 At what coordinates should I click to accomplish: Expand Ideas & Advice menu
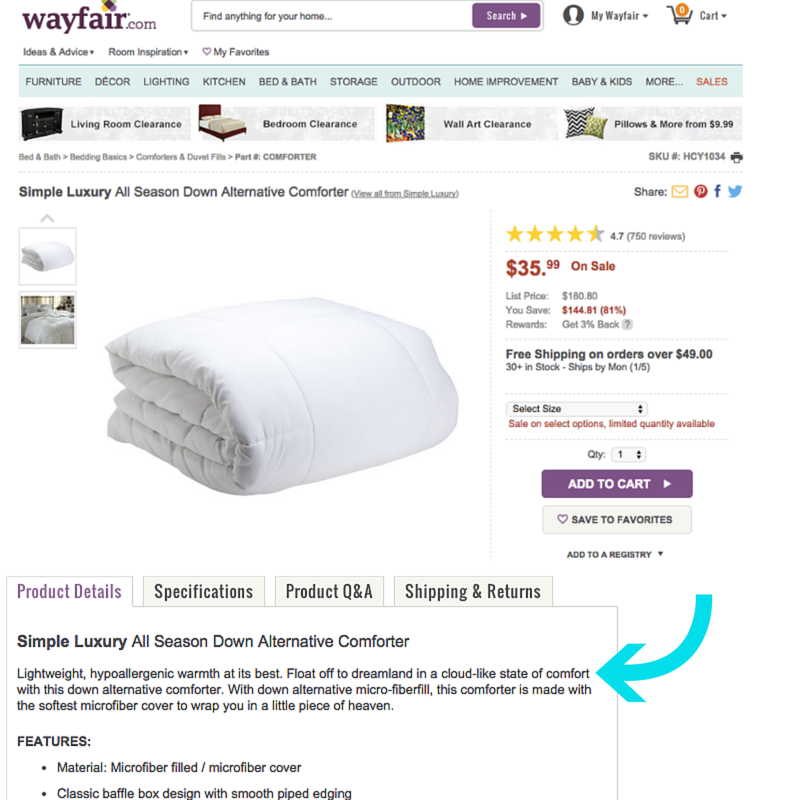pyautogui.click(x=58, y=52)
